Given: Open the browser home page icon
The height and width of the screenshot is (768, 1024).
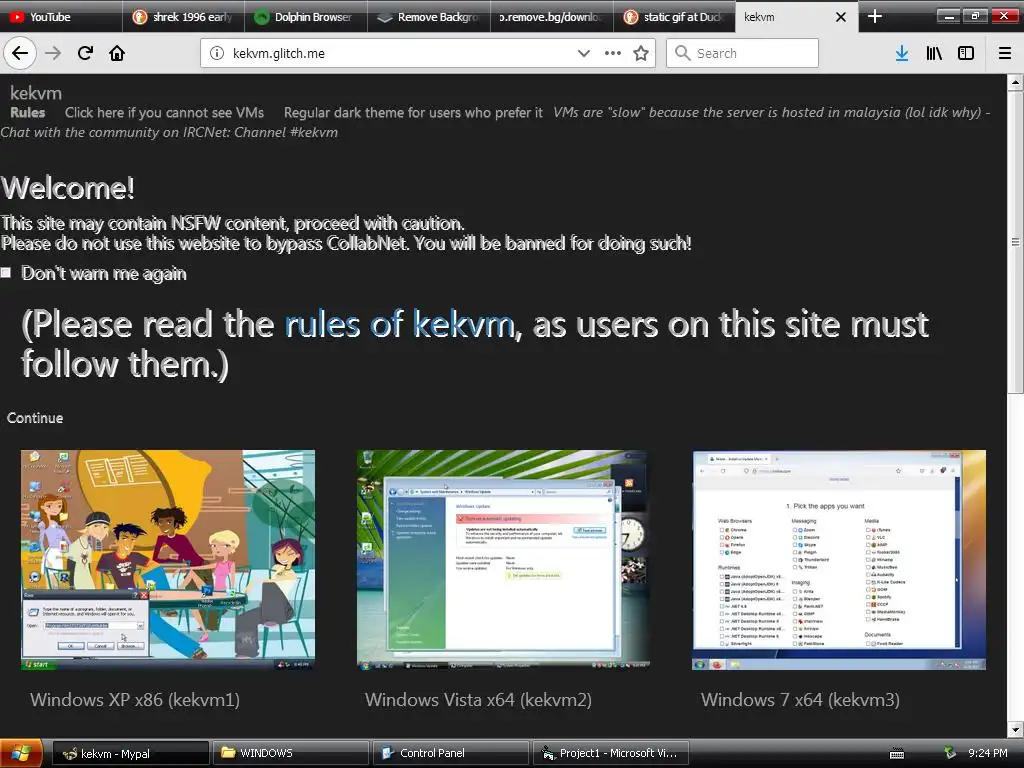Looking at the screenshot, I should click(x=117, y=53).
